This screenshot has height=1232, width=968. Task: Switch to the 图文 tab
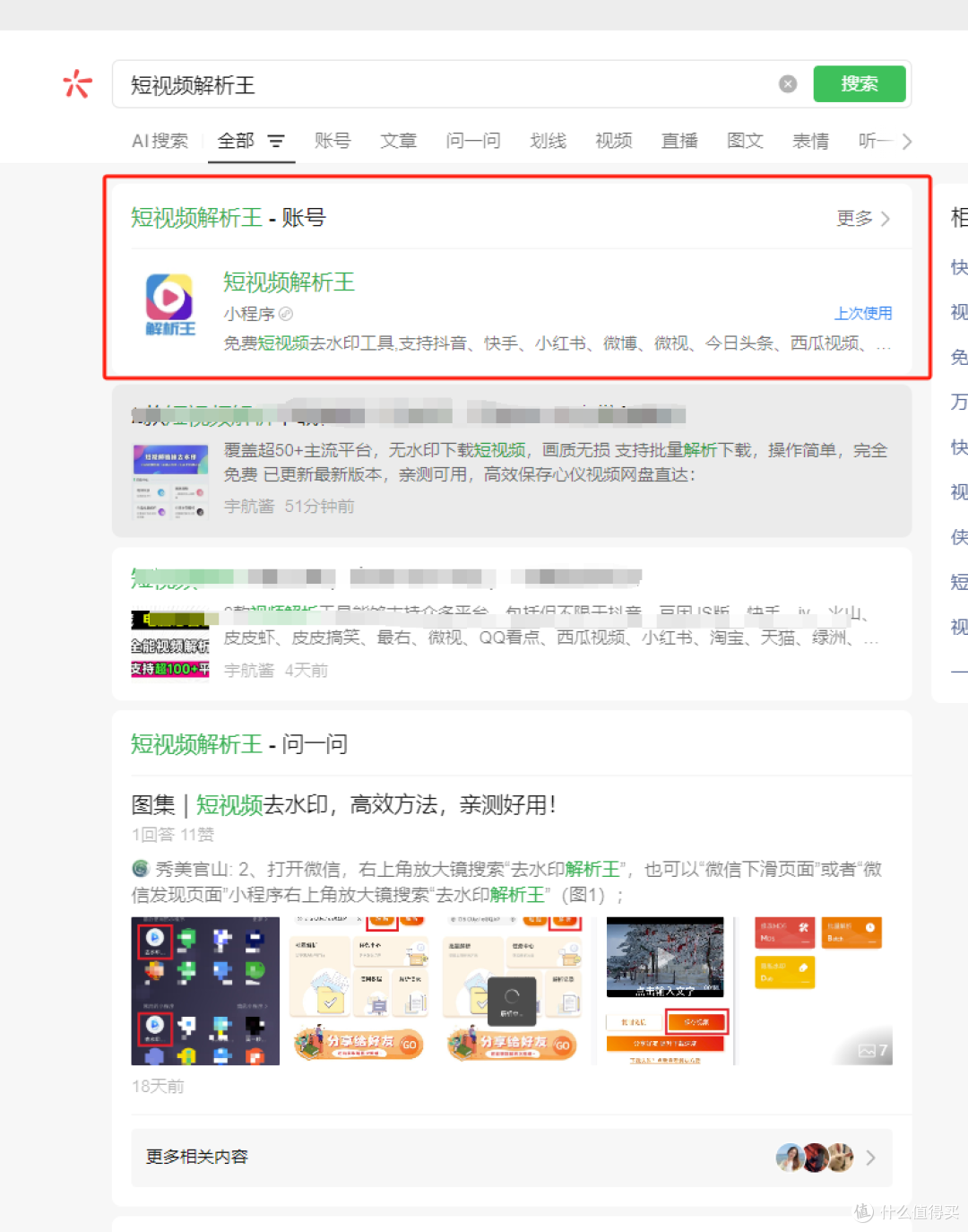pyautogui.click(x=745, y=141)
